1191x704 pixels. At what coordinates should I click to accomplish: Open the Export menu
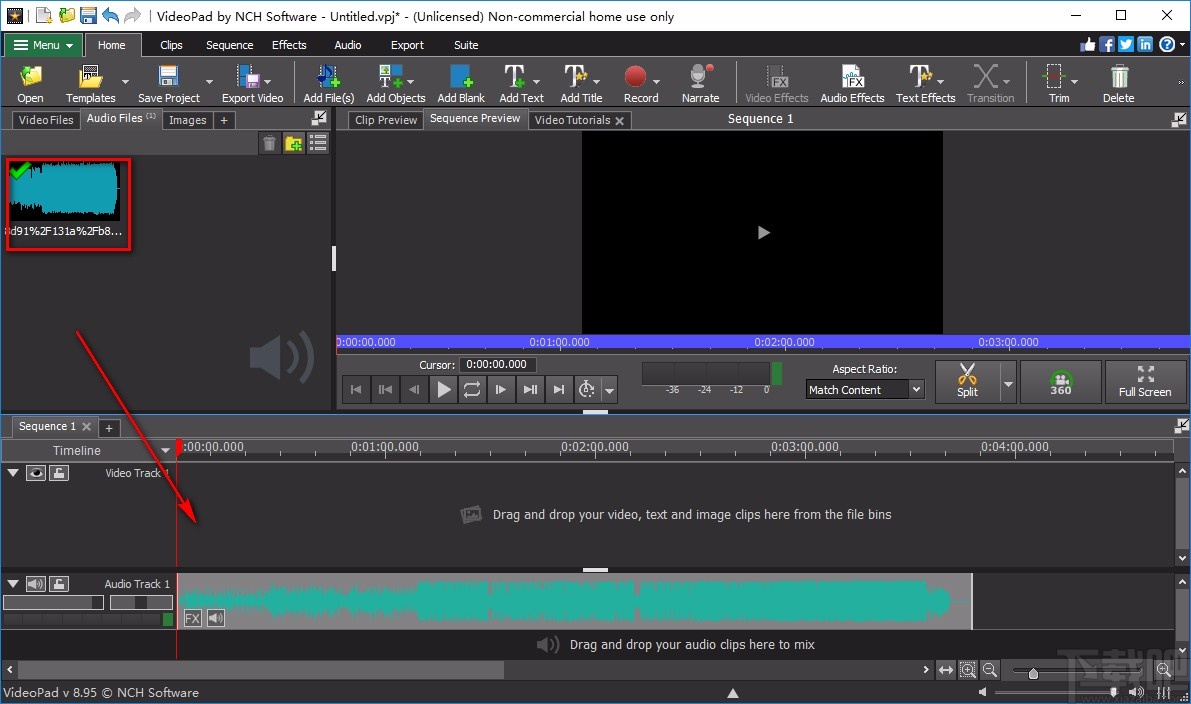click(x=407, y=45)
